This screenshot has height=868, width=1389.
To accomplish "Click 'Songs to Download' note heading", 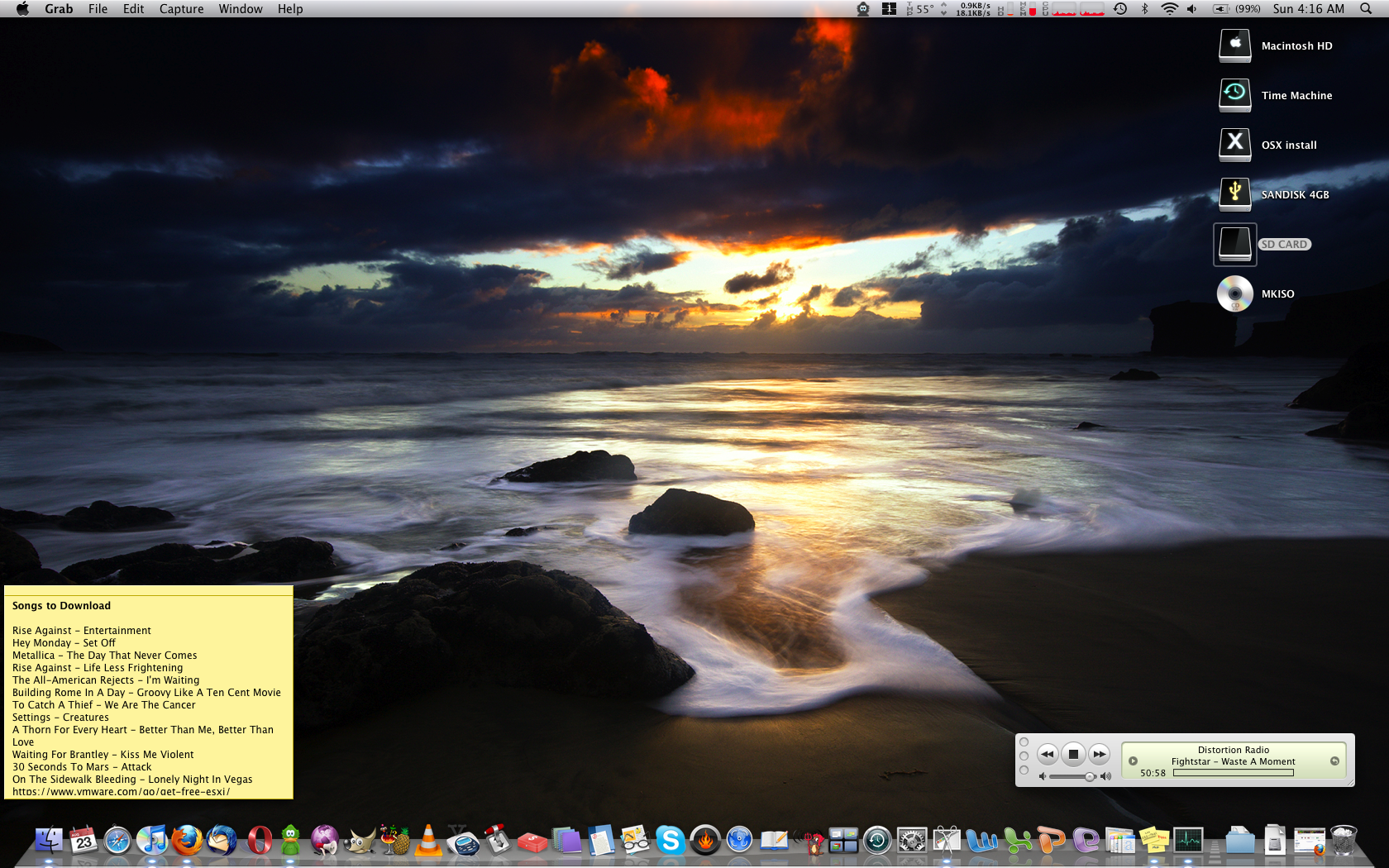I will (x=61, y=606).
